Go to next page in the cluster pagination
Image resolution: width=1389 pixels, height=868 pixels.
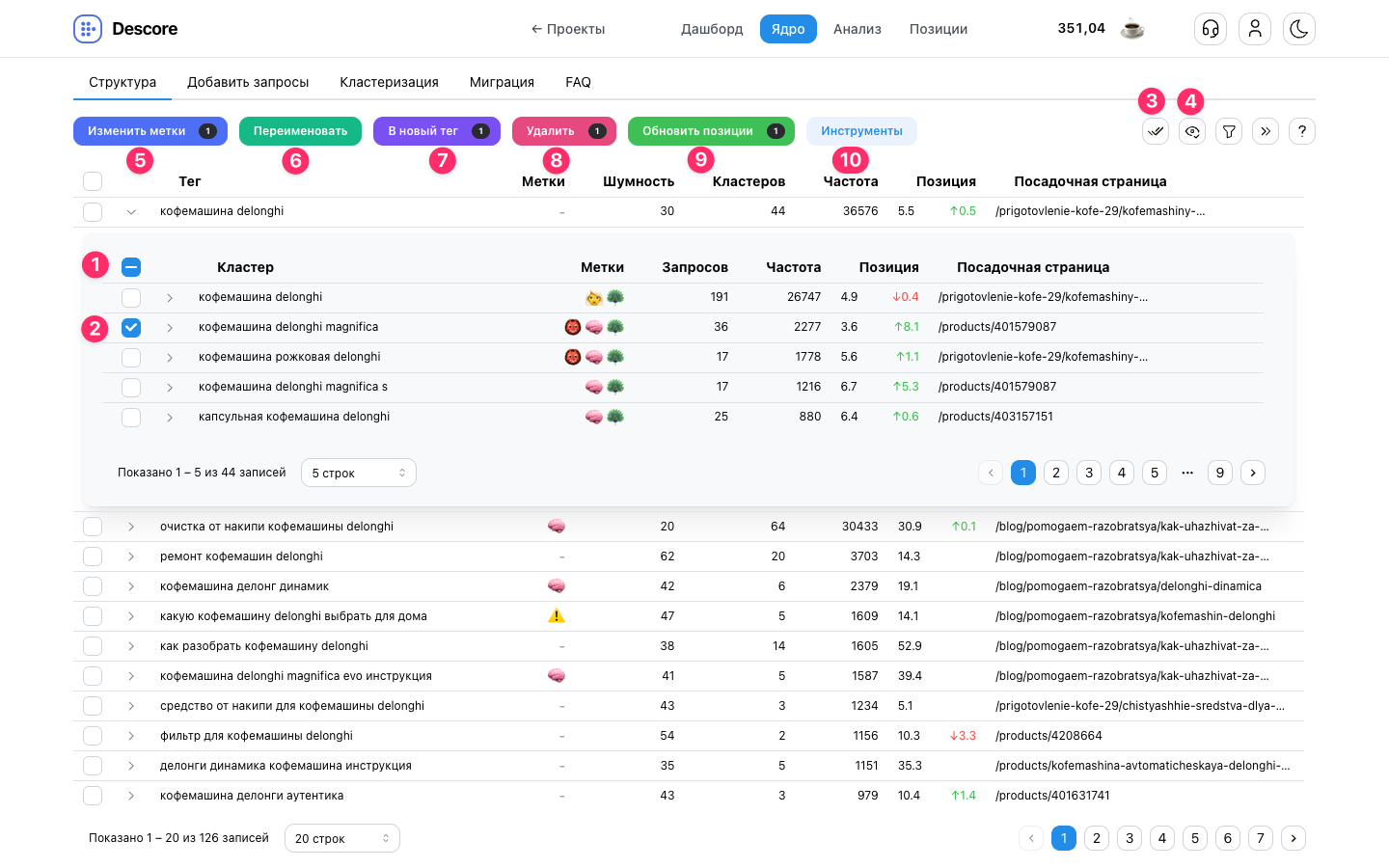tap(1253, 473)
